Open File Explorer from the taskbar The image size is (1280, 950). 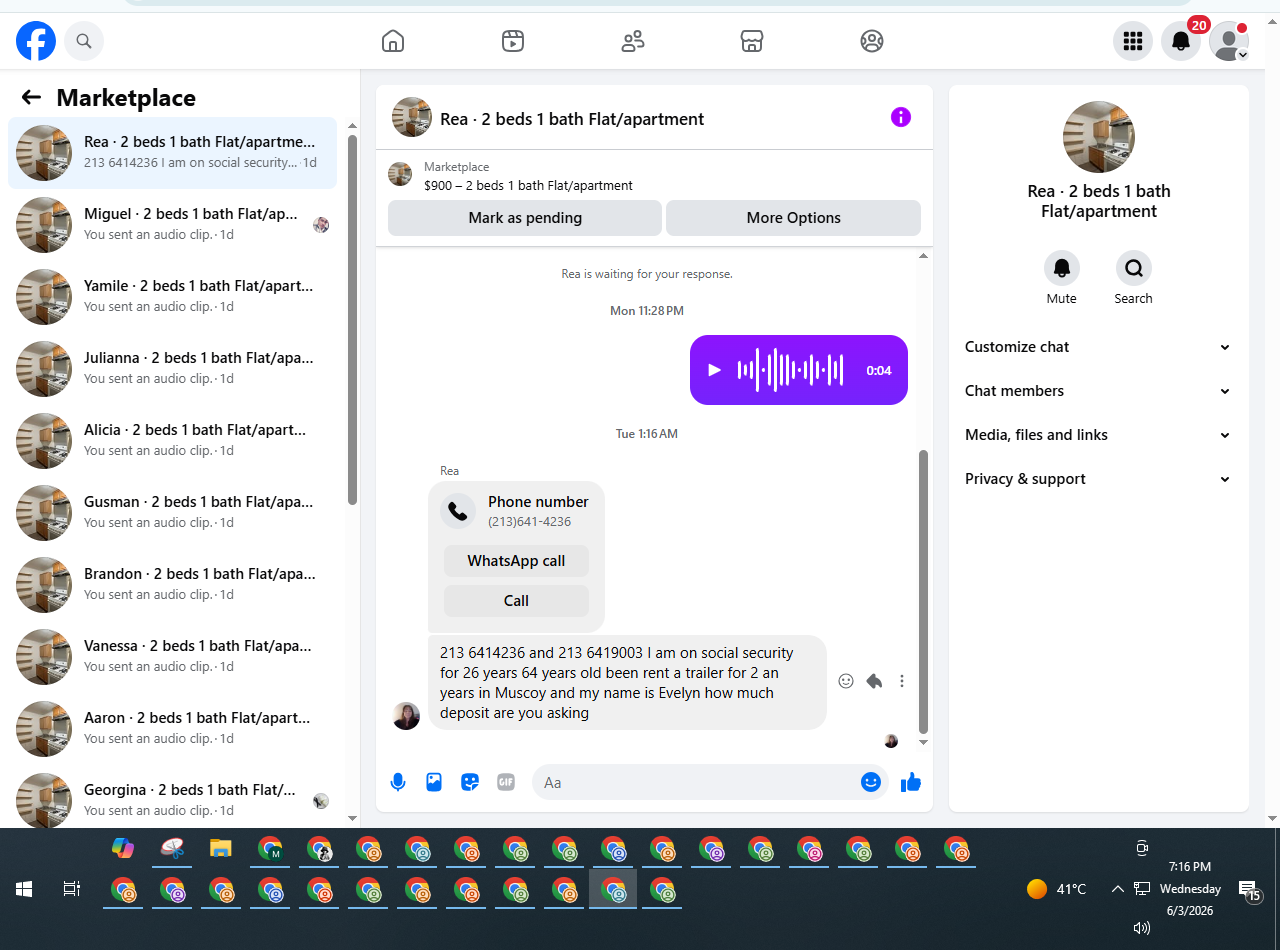click(x=221, y=849)
